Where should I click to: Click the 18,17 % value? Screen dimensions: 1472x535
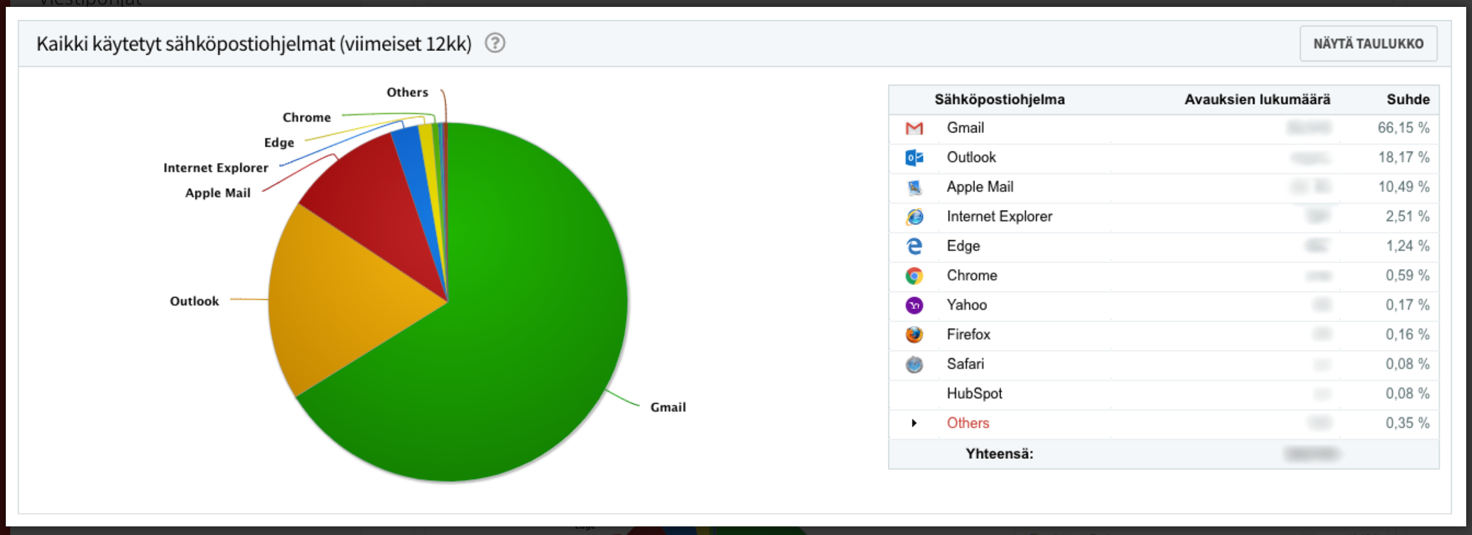coord(1403,157)
